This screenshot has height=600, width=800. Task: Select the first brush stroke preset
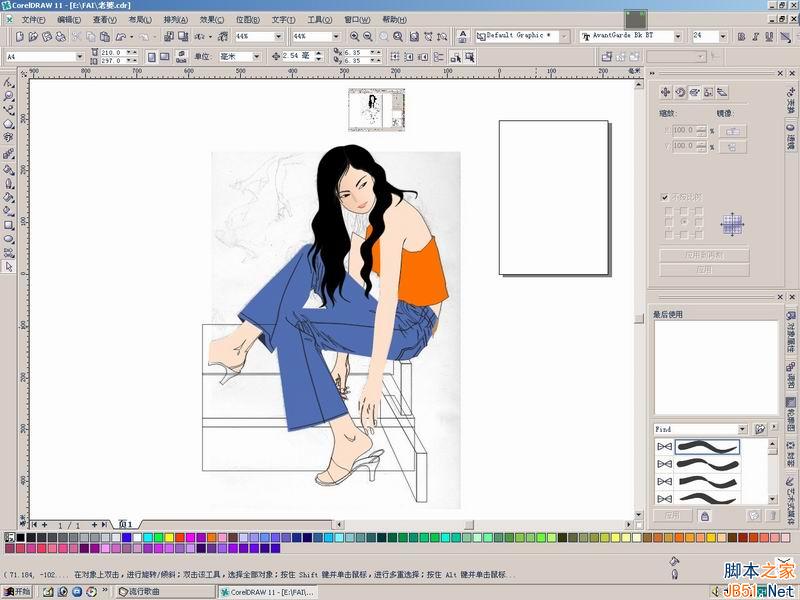[707, 447]
